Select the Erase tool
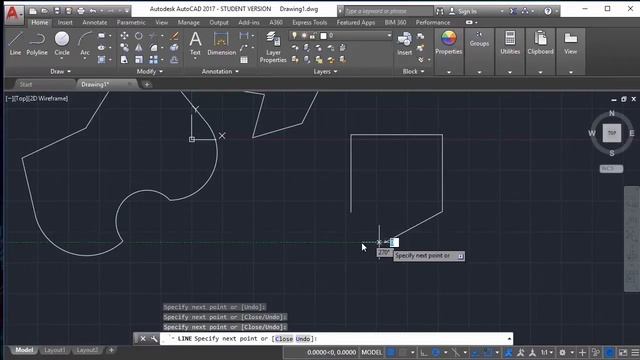640x360 pixels. pos(174,36)
